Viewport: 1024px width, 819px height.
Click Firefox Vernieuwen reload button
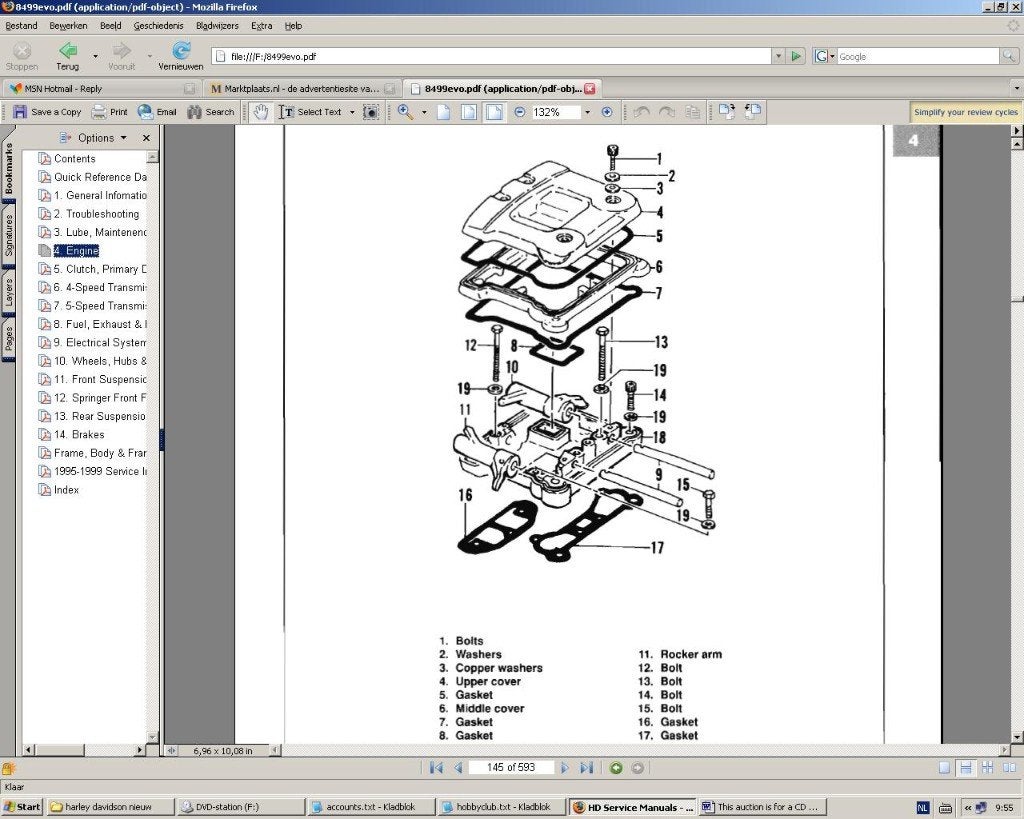click(181, 56)
